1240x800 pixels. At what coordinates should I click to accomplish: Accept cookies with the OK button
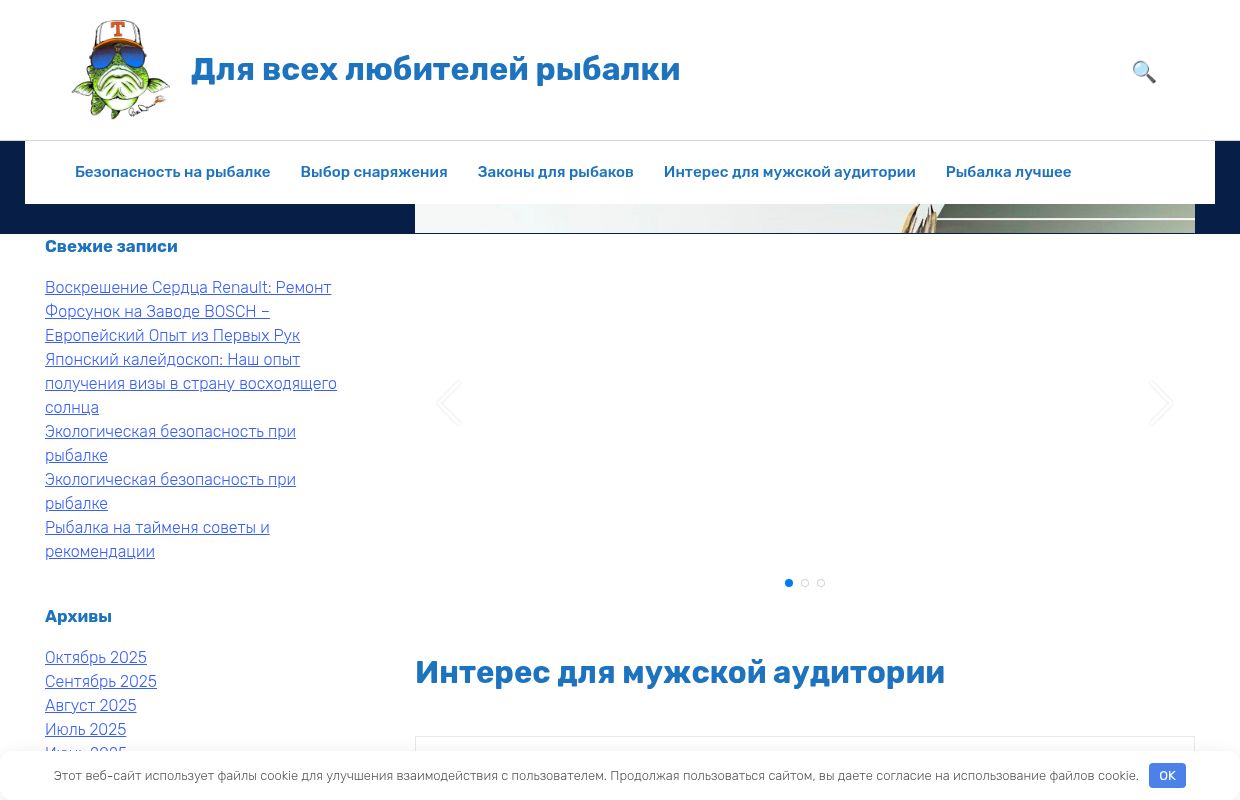1167,775
